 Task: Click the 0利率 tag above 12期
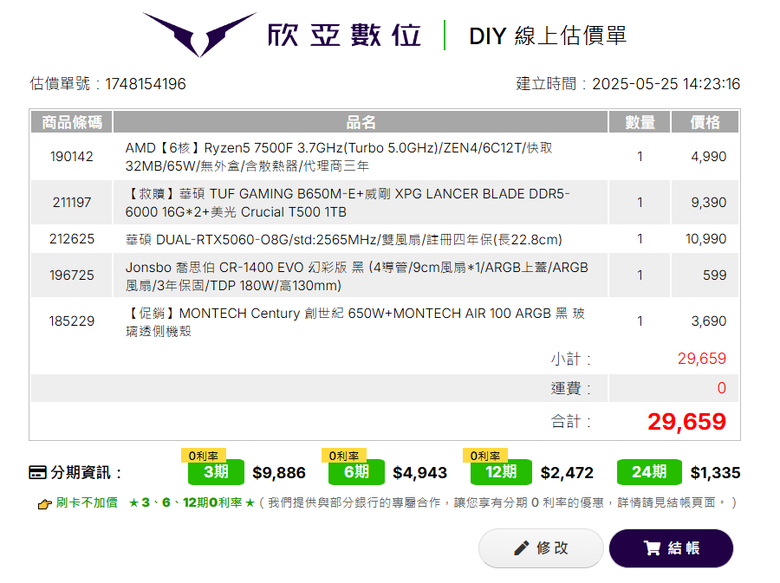(x=485, y=455)
